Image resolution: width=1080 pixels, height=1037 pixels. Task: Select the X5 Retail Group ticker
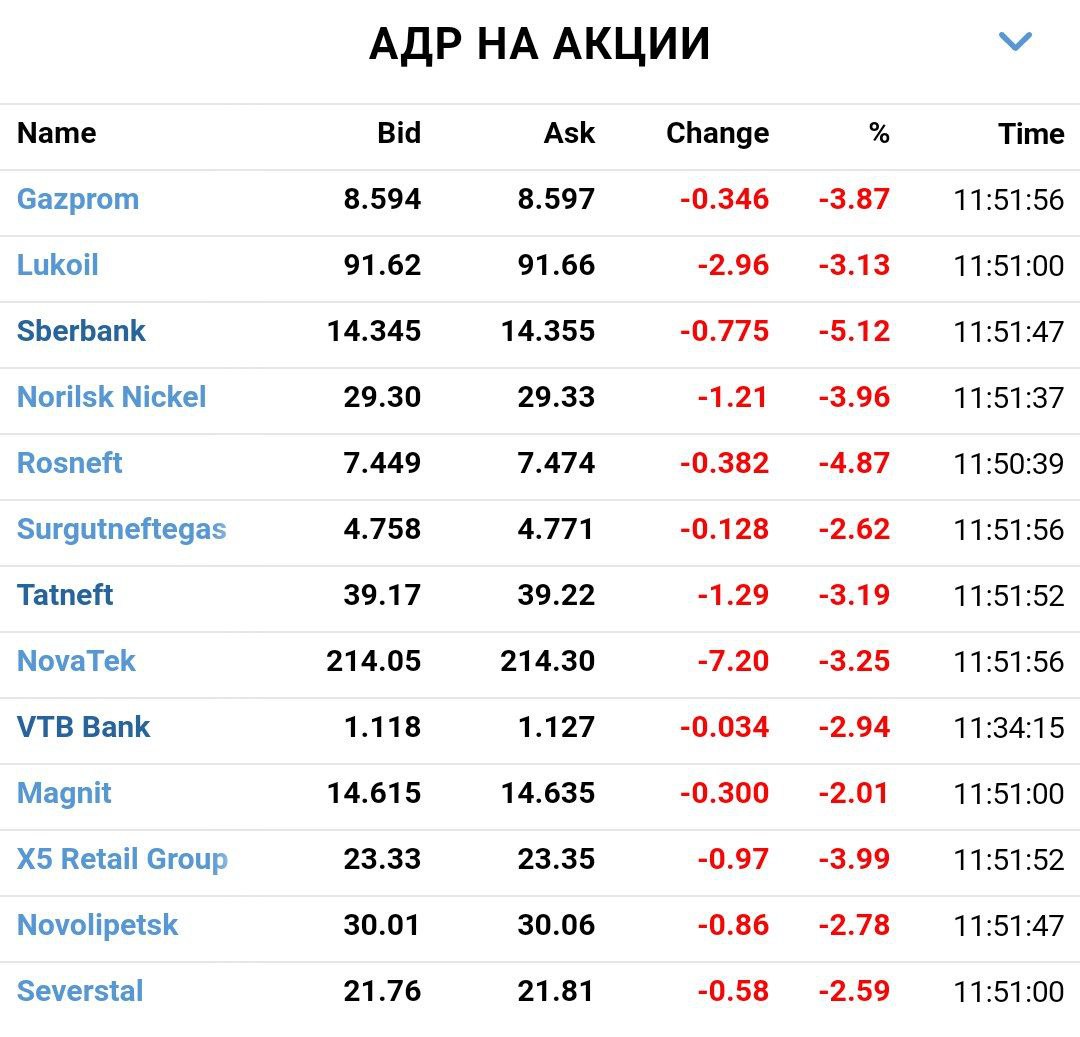click(123, 859)
